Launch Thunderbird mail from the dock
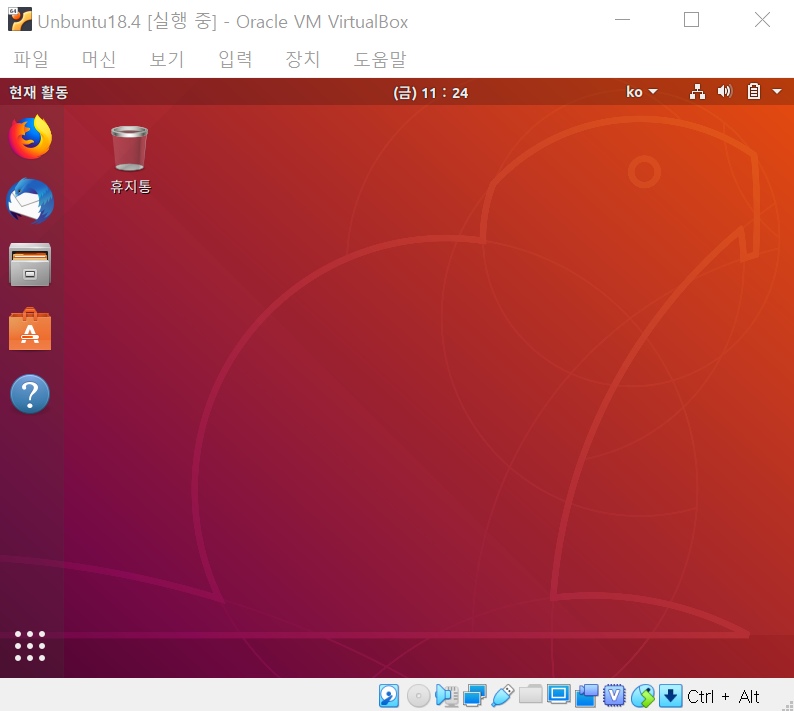This screenshot has height=711, width=794. [x=30, y=201]
